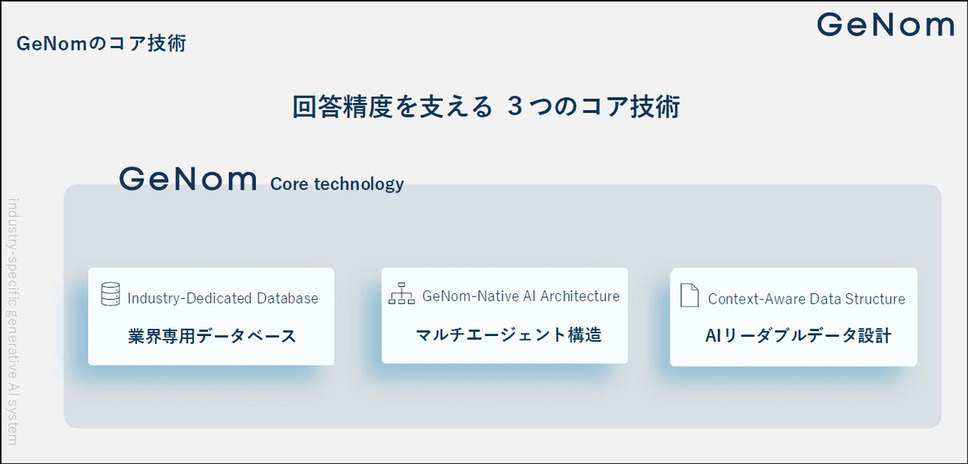The height and width of the screenshot is (464, 968).
Task: Click the 'マルチエージェント構造' label
Action: pos(508,335)
